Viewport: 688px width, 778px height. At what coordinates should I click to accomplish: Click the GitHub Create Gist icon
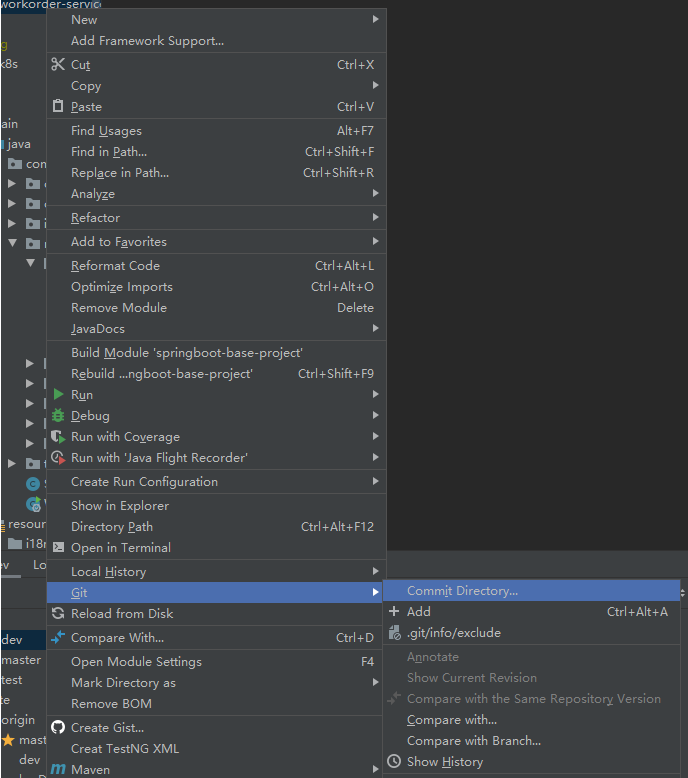pos(58,728)
